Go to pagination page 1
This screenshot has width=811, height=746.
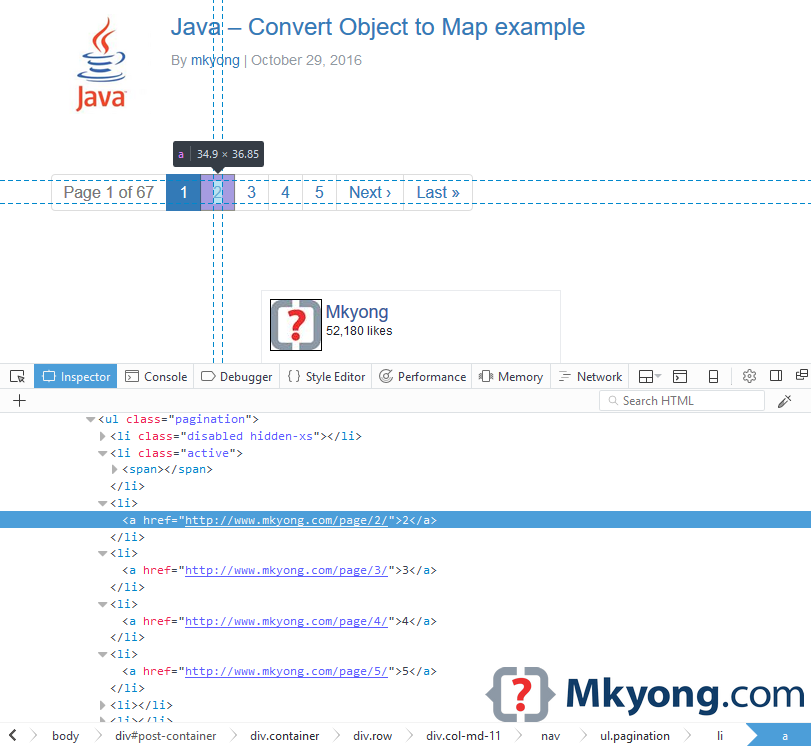click(183, 192)
